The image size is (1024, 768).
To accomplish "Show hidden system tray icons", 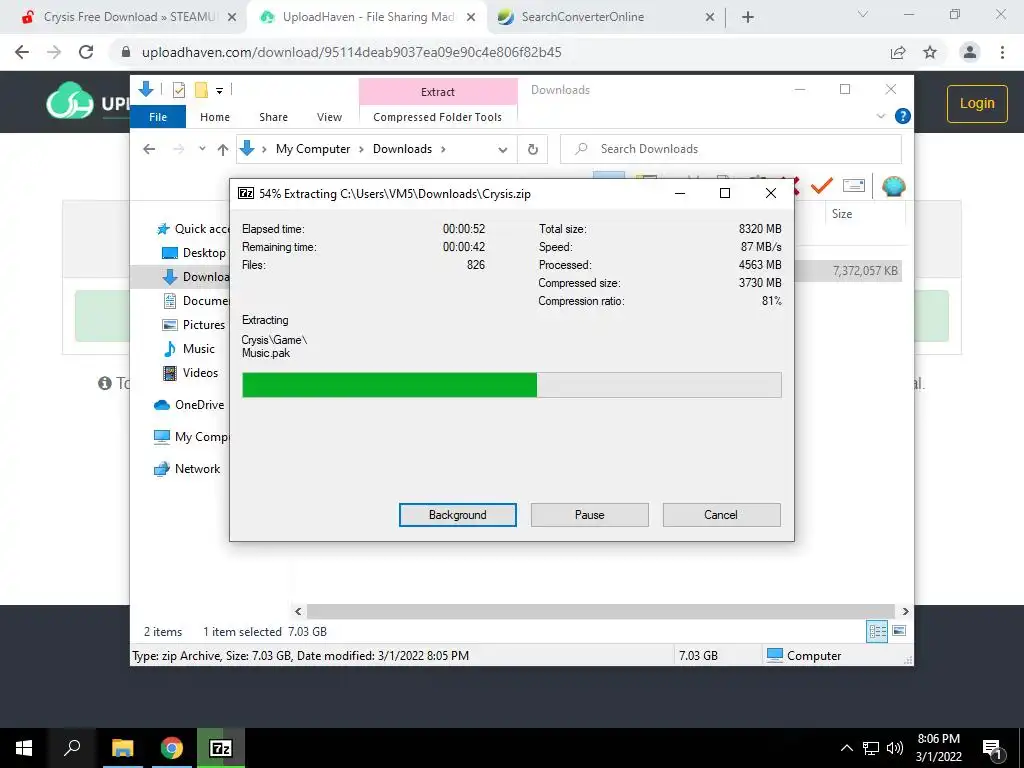I will pos(846,748).
